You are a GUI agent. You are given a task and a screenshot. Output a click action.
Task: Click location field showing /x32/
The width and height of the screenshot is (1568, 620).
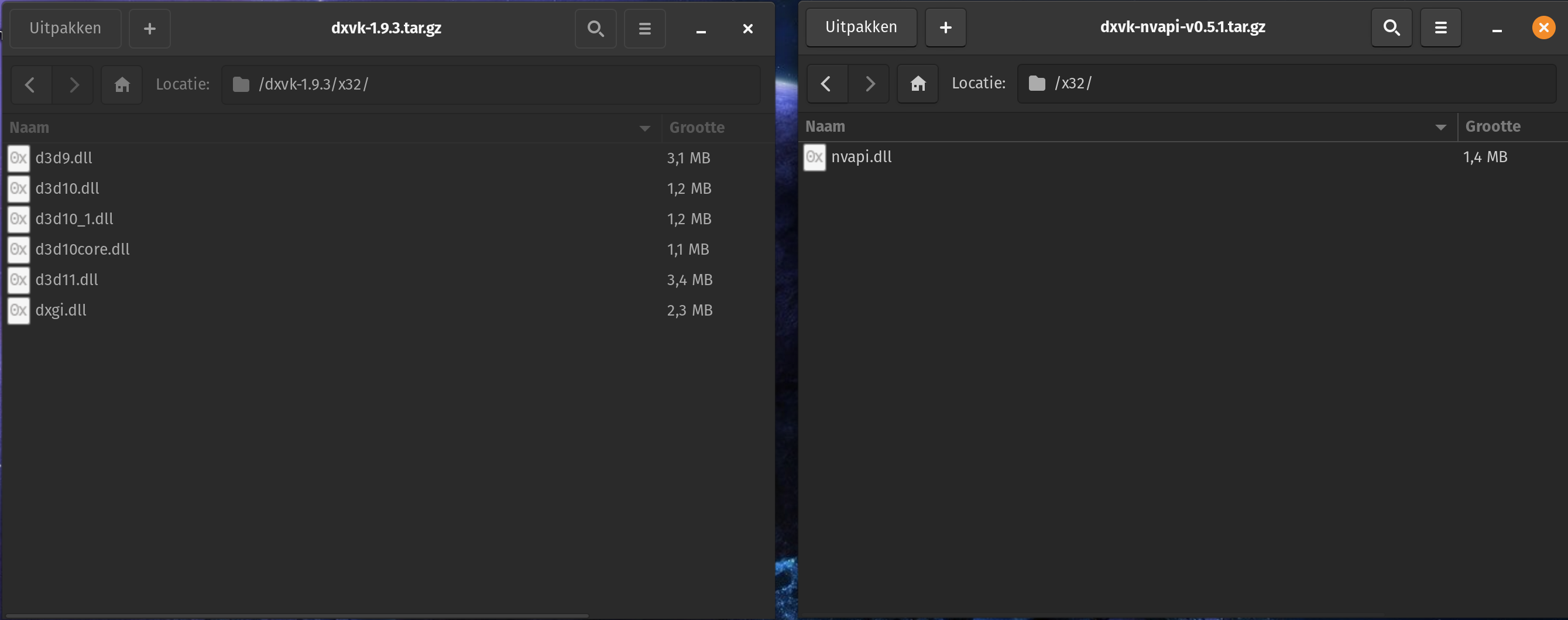tap(1287, 83)
